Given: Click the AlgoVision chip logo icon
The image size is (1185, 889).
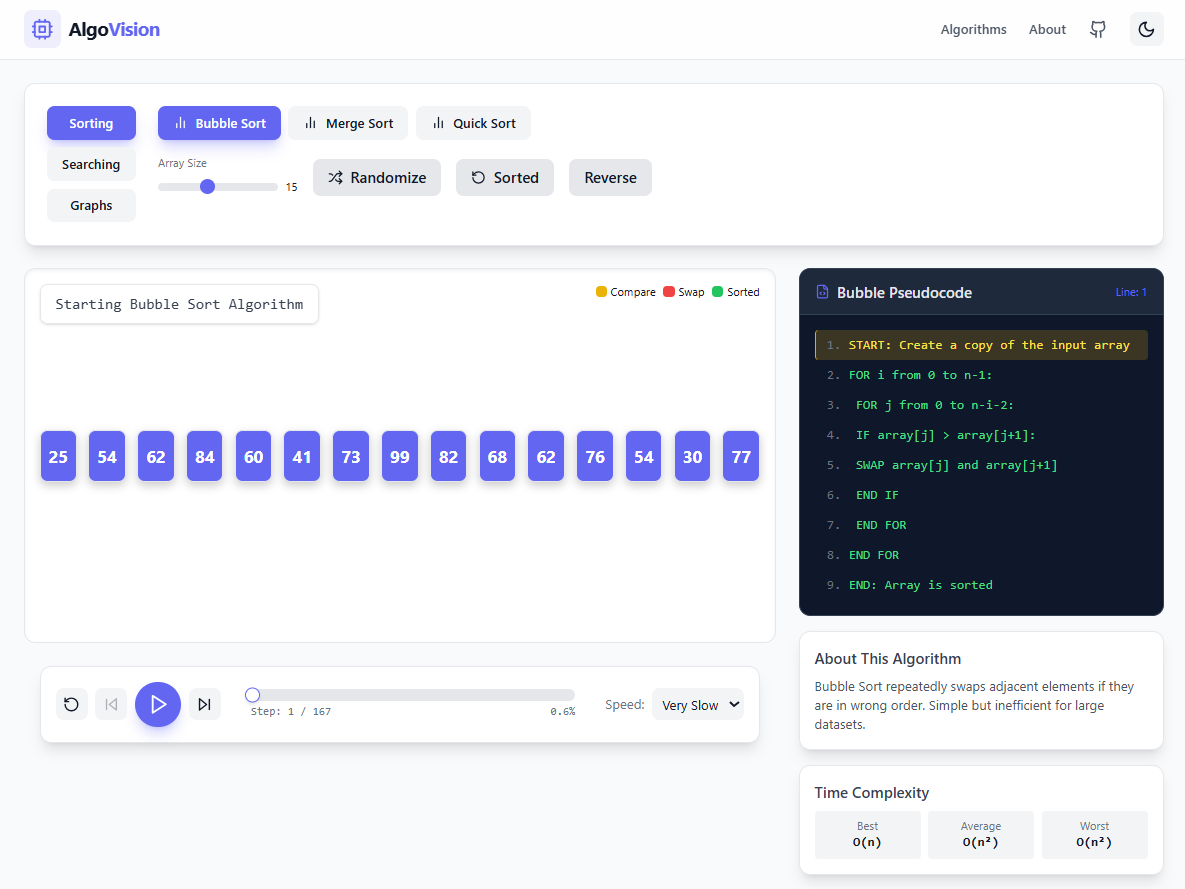Looking at the screenshot, I should point(42,29).
